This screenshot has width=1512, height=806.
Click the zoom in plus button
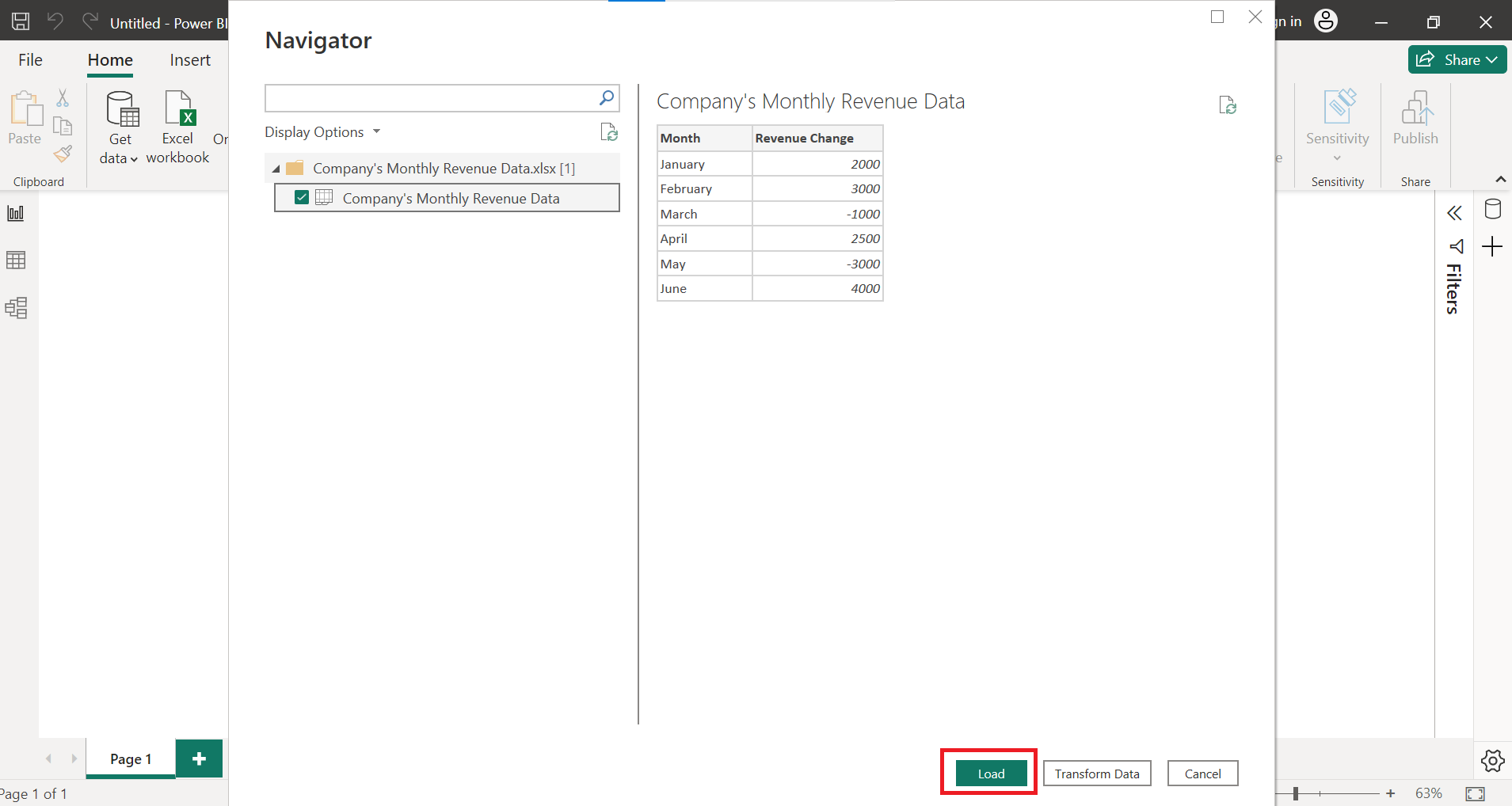1390,793
